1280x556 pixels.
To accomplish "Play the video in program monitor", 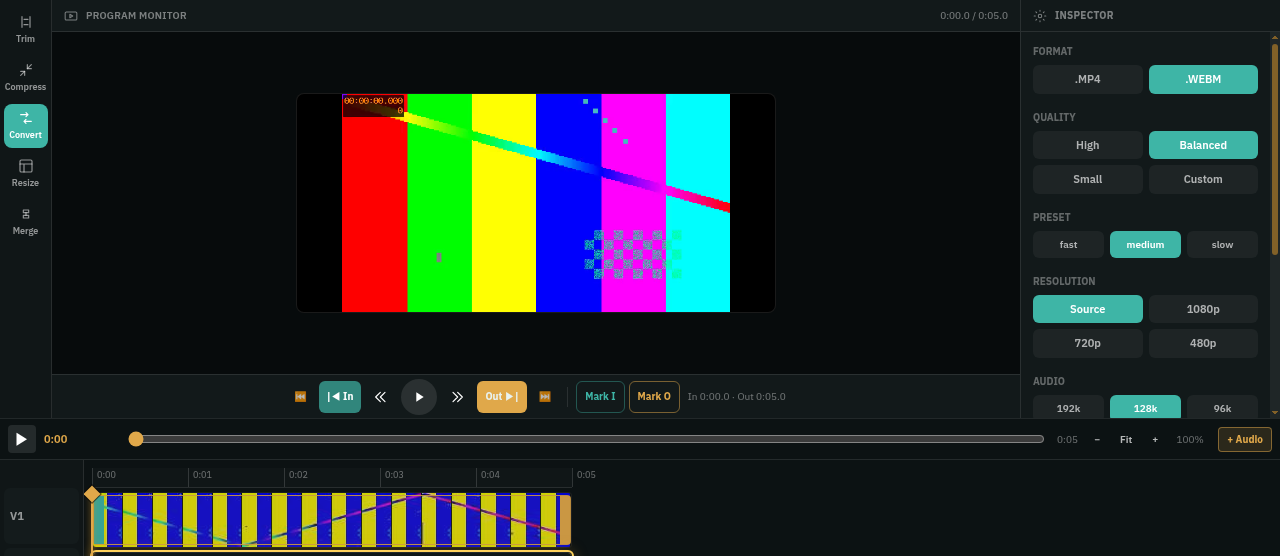I will (x=419, y=397).
